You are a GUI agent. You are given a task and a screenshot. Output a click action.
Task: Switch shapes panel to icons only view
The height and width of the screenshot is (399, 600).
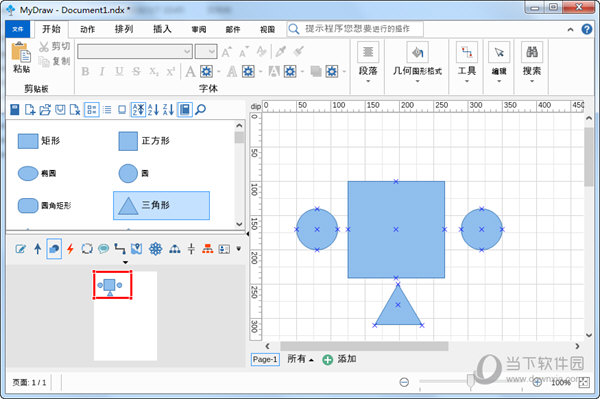pyautogui.click(x=122, y=110)
